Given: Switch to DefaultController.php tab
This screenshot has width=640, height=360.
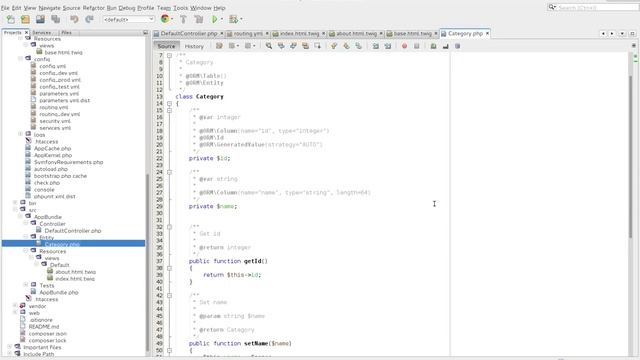Looking at the screenshot, I should (x=188, y=33).
